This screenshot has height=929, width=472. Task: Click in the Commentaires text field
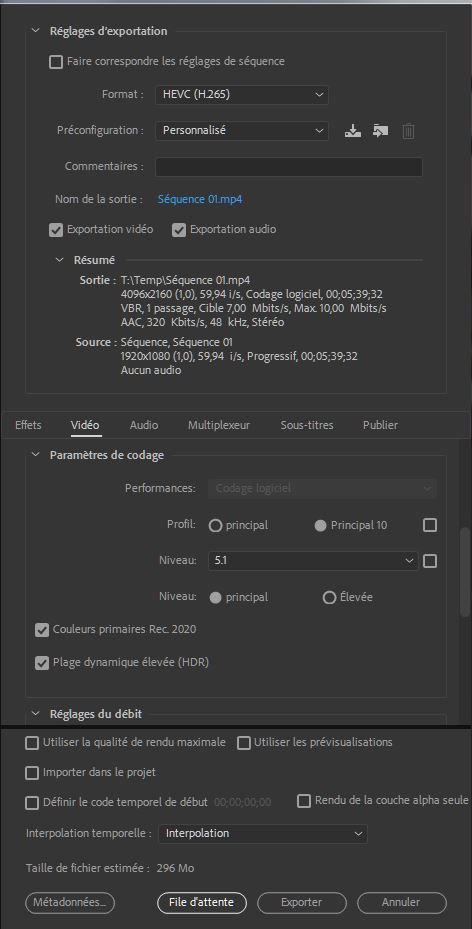coord(289,167)
